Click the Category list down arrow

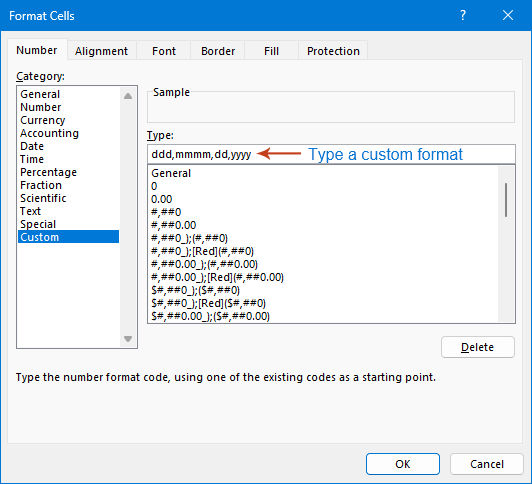pyautogui.click(x=128, y=339)
